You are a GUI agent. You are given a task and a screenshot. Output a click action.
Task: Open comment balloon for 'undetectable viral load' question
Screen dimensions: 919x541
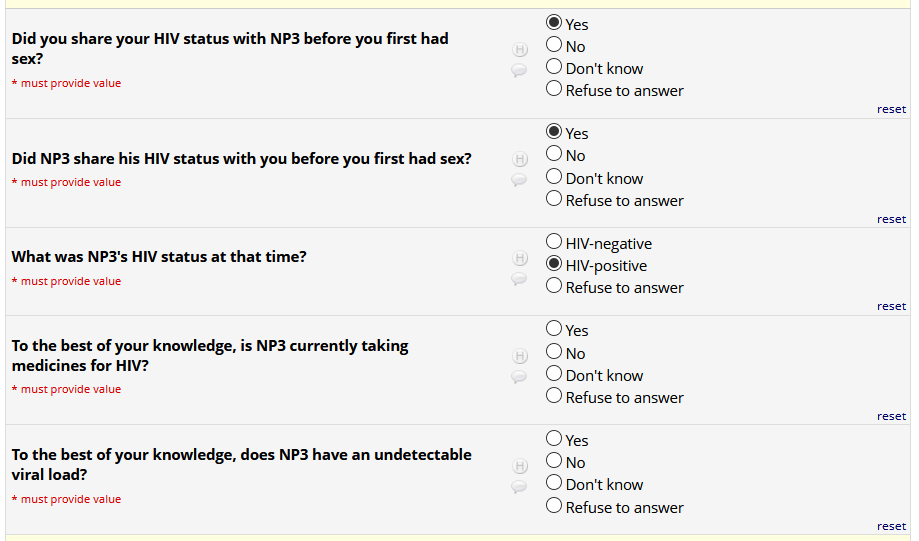pyautogui.click(x=519, y=487)
